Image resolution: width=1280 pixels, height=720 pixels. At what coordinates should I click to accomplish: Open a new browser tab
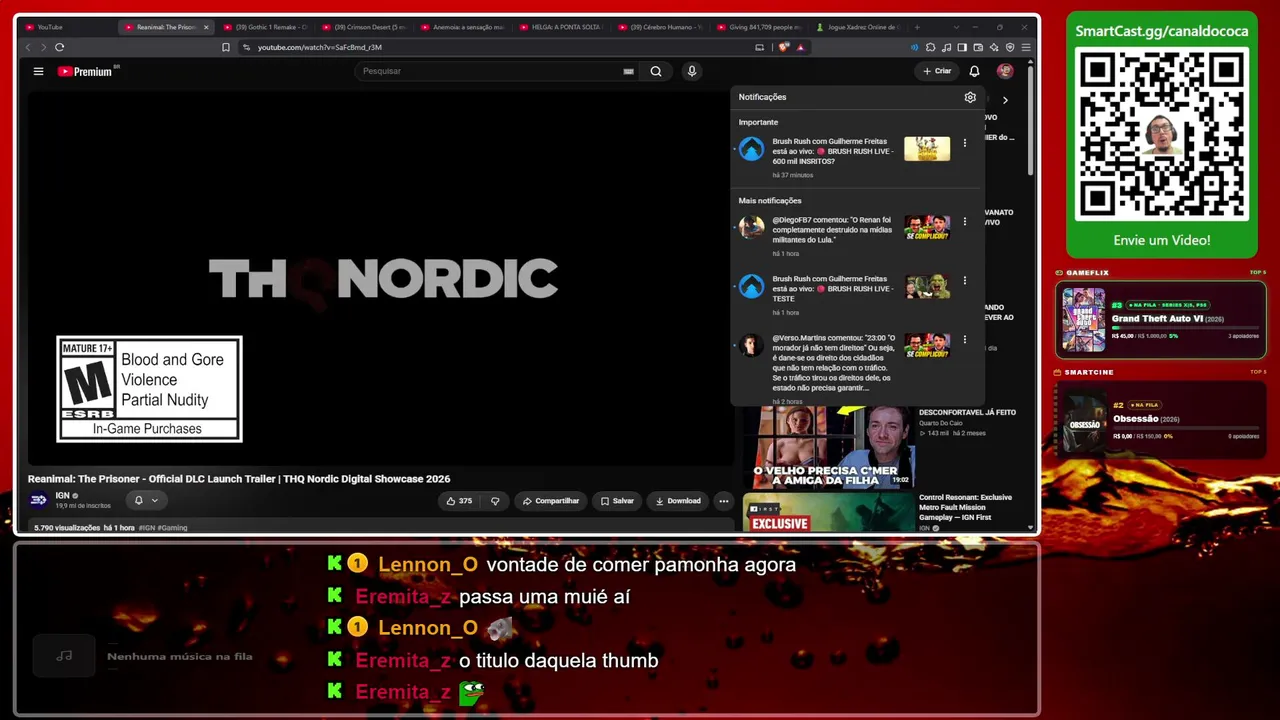(917, 27)
